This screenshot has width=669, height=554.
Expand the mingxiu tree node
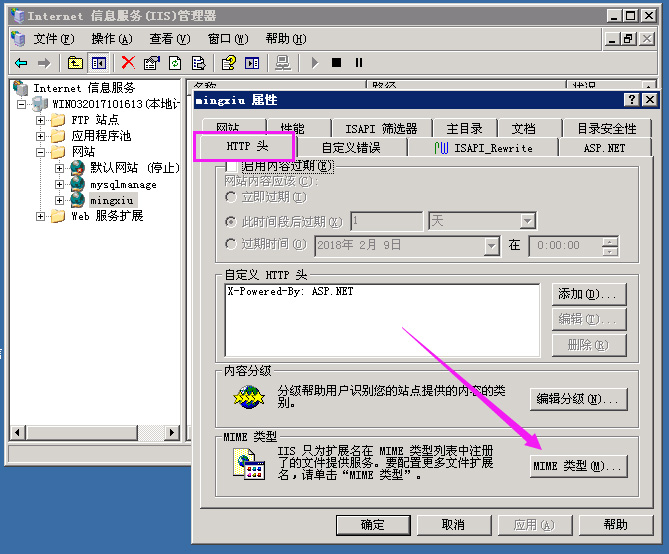pos(59,200)
